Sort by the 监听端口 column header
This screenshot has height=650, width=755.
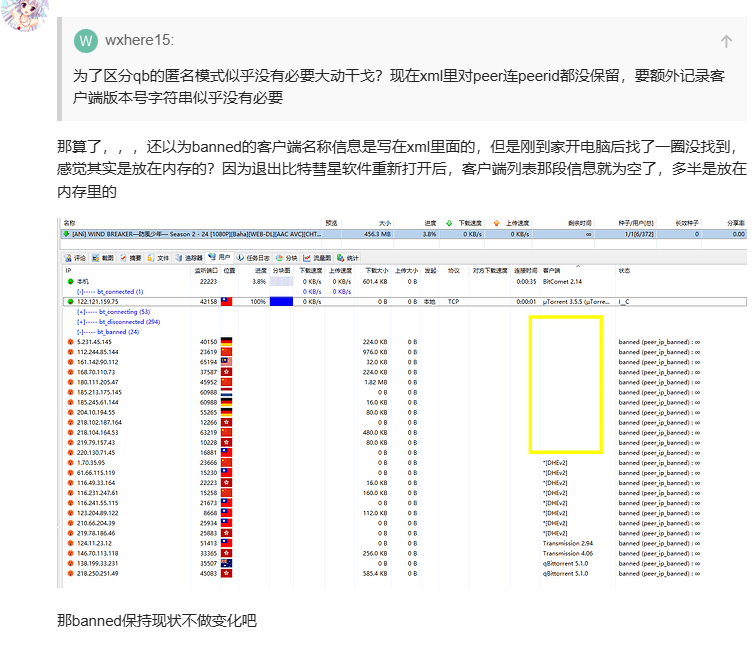pos(205,270)
